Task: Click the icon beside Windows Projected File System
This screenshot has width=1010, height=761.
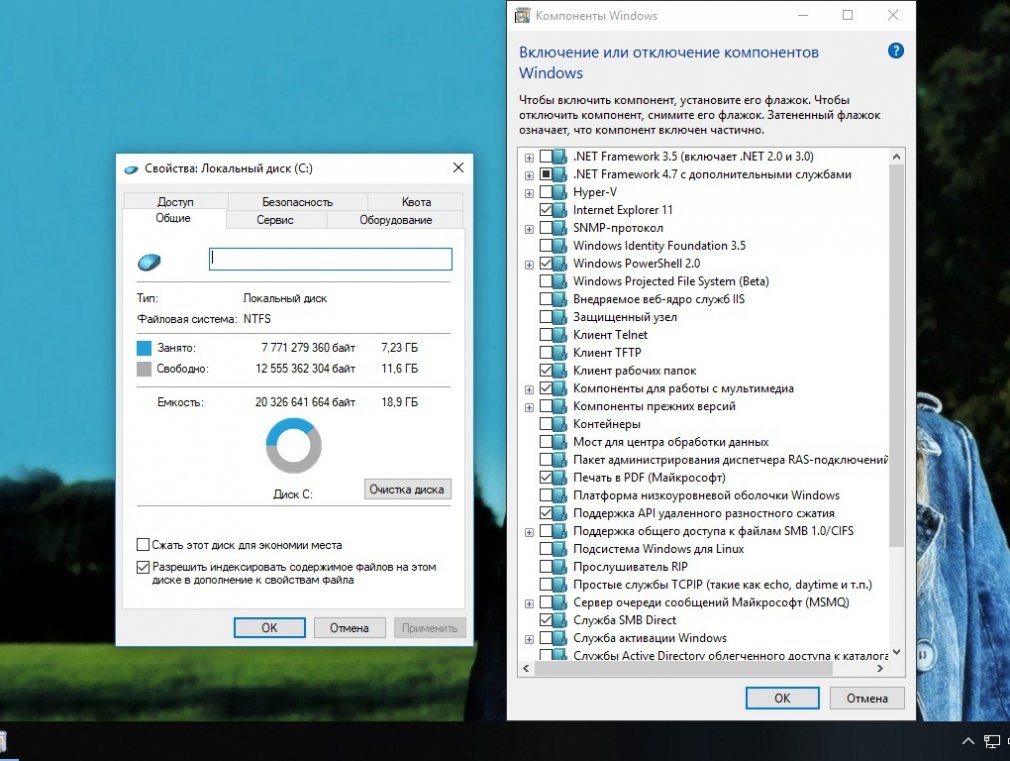Action: pos(560,282)
